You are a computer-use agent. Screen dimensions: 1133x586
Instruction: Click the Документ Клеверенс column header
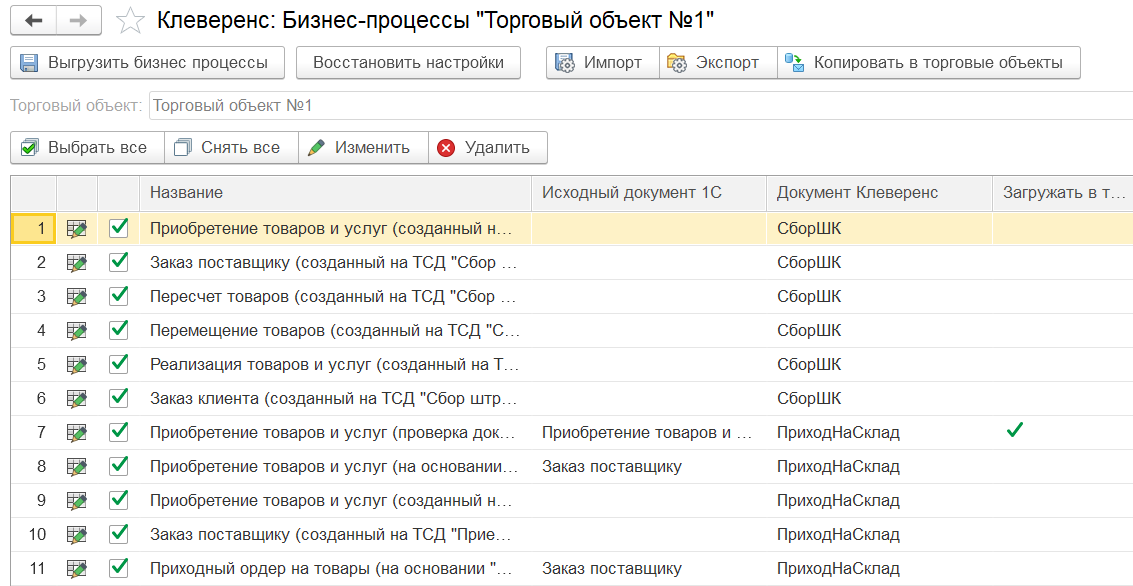coord(879,192)
